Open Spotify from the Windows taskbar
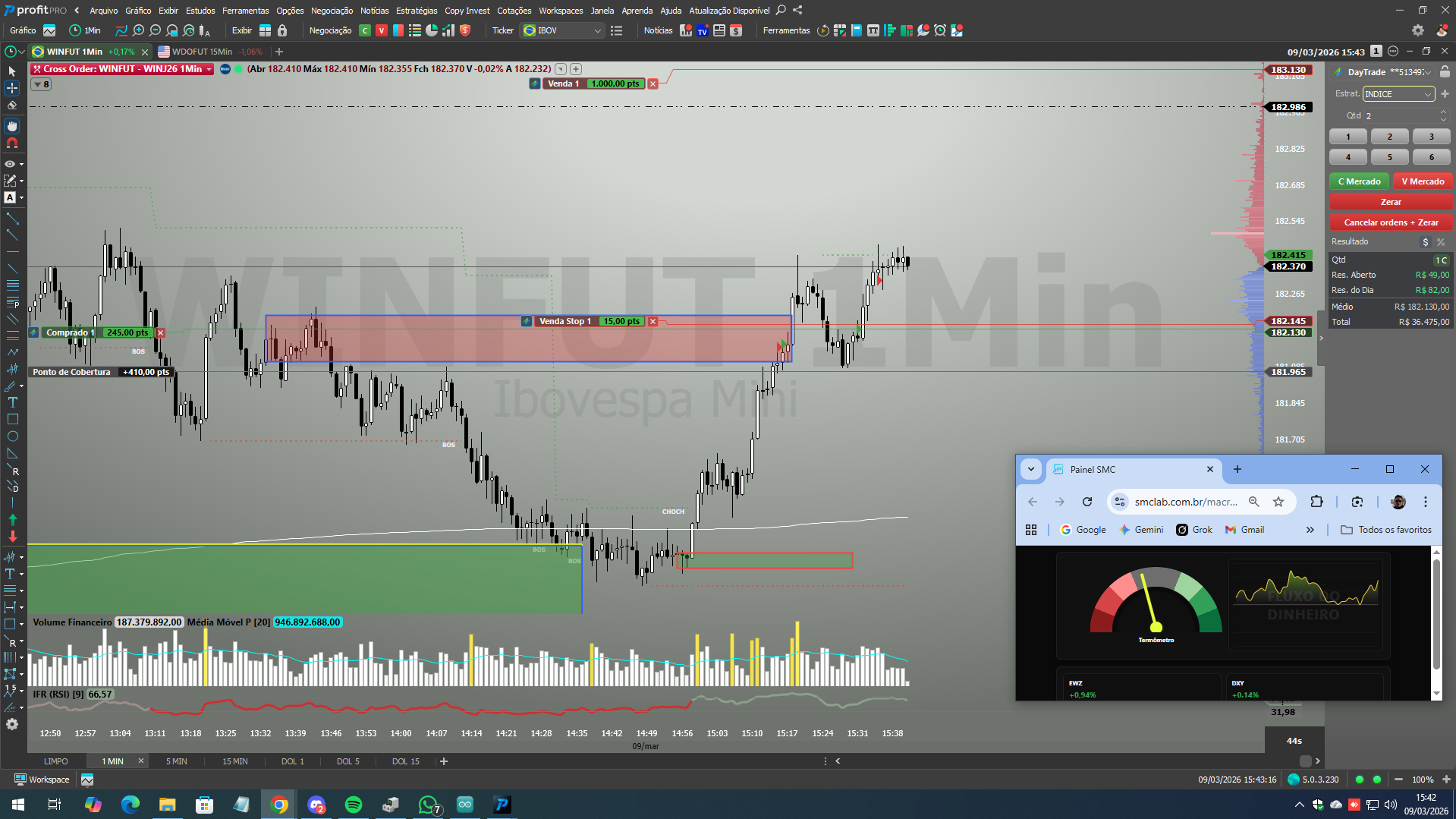The height and width of the screenshot is (819, 1456). point(354,805)
